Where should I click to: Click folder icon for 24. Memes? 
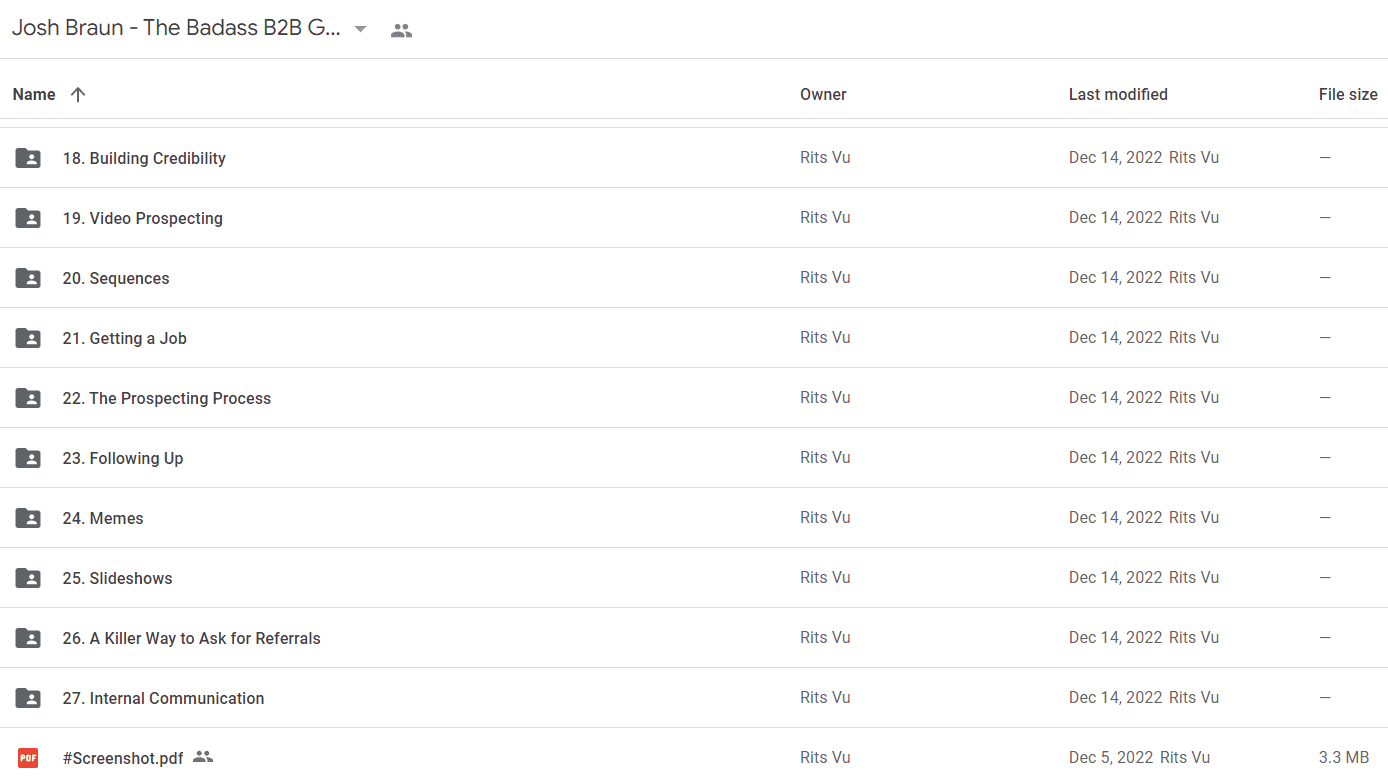coord(28,518)
